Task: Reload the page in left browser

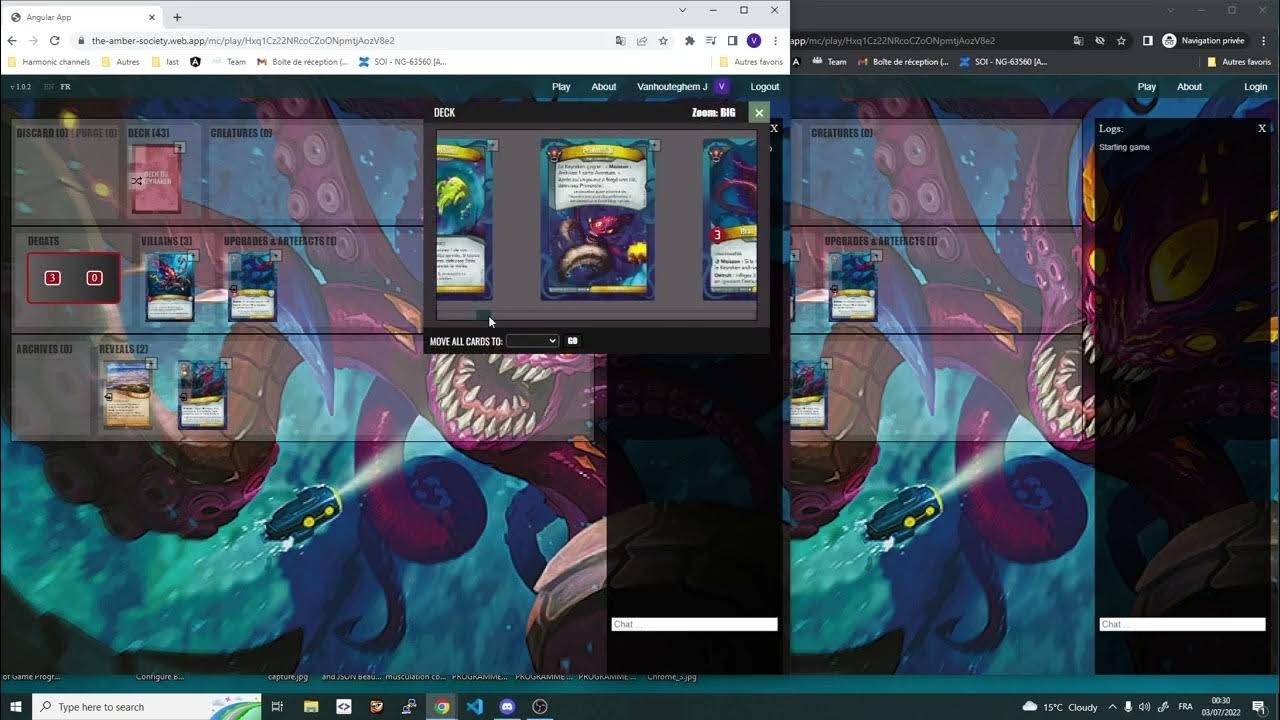Action: point(54,41)
